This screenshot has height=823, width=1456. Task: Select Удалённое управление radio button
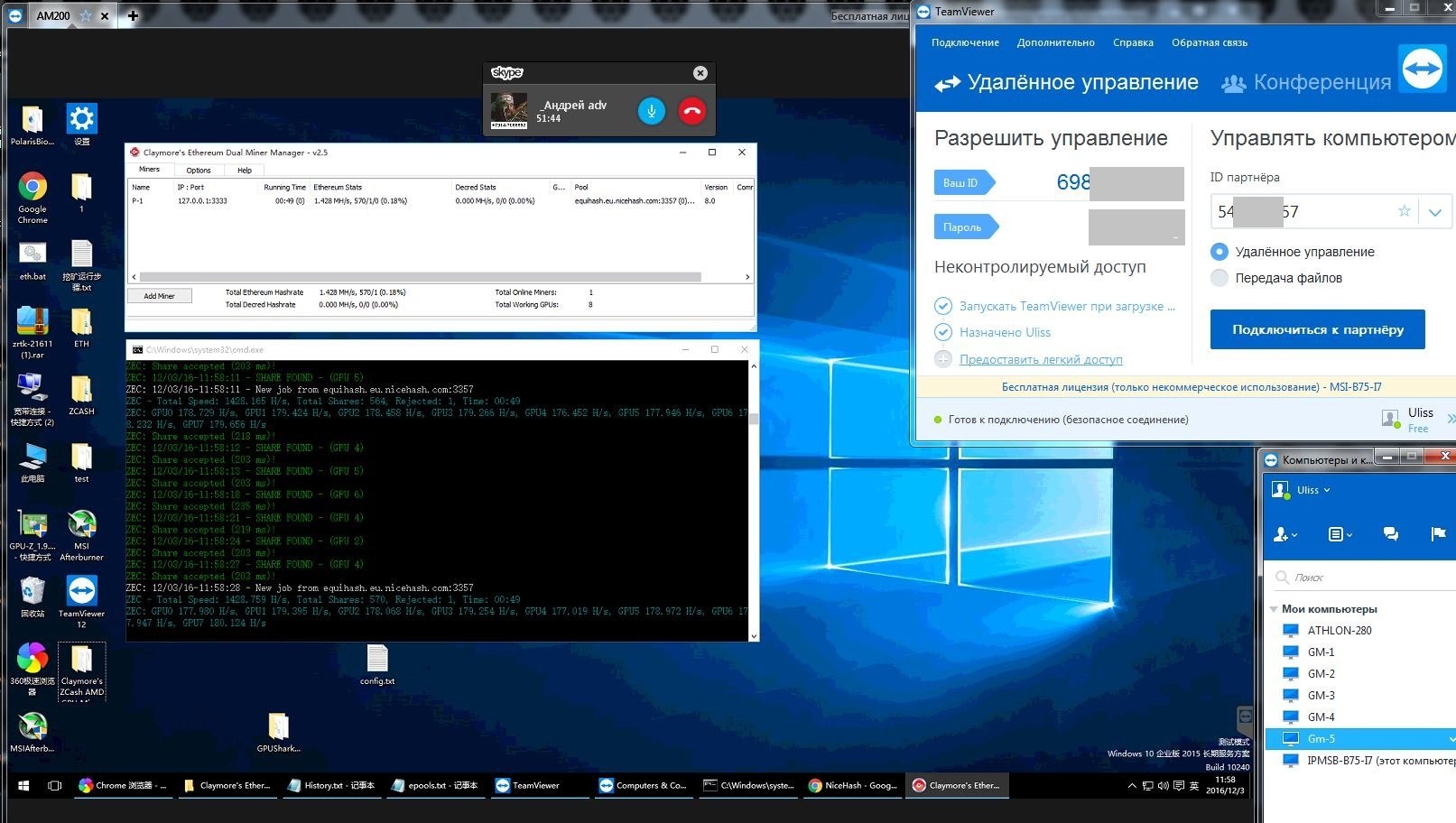[1220, 252]
